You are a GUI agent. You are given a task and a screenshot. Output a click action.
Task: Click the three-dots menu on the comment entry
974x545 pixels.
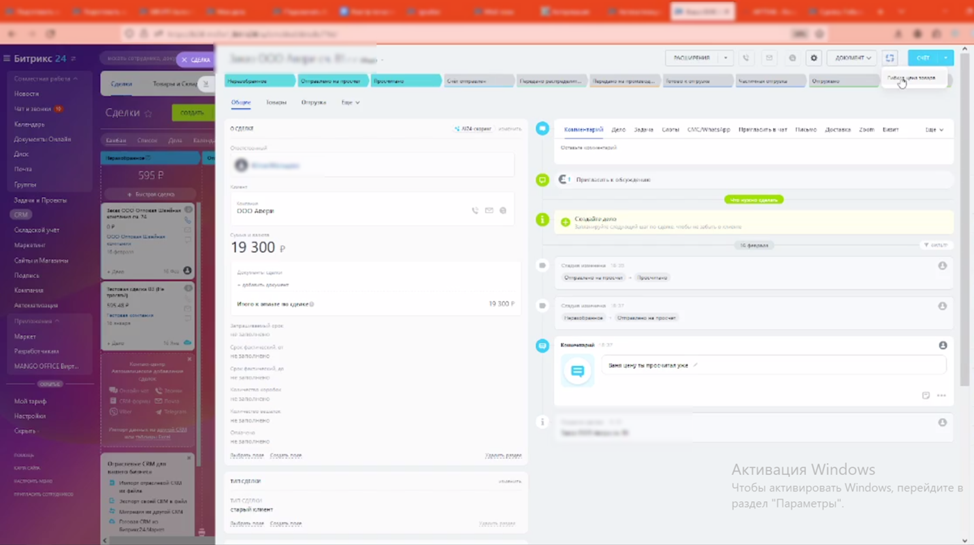tap(942, 395)
